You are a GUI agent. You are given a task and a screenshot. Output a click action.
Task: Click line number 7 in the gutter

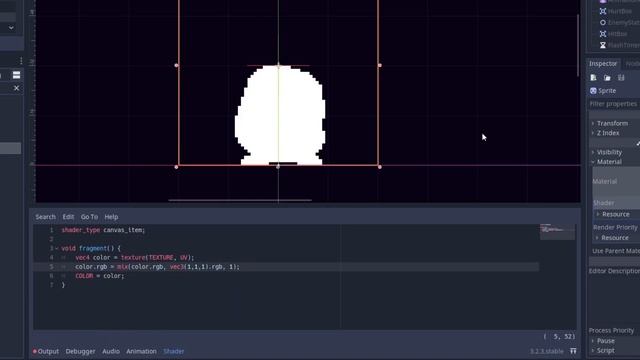point(51,285)
